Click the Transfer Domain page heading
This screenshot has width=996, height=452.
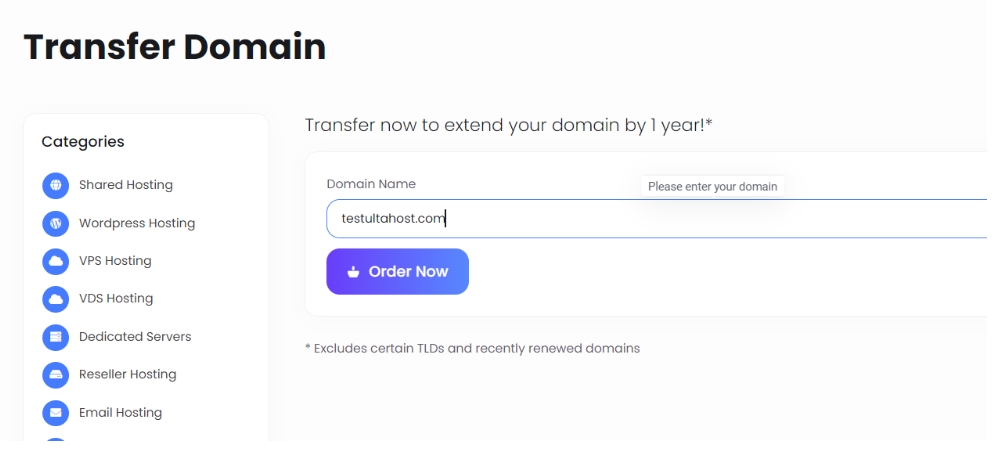coord(175,47)
